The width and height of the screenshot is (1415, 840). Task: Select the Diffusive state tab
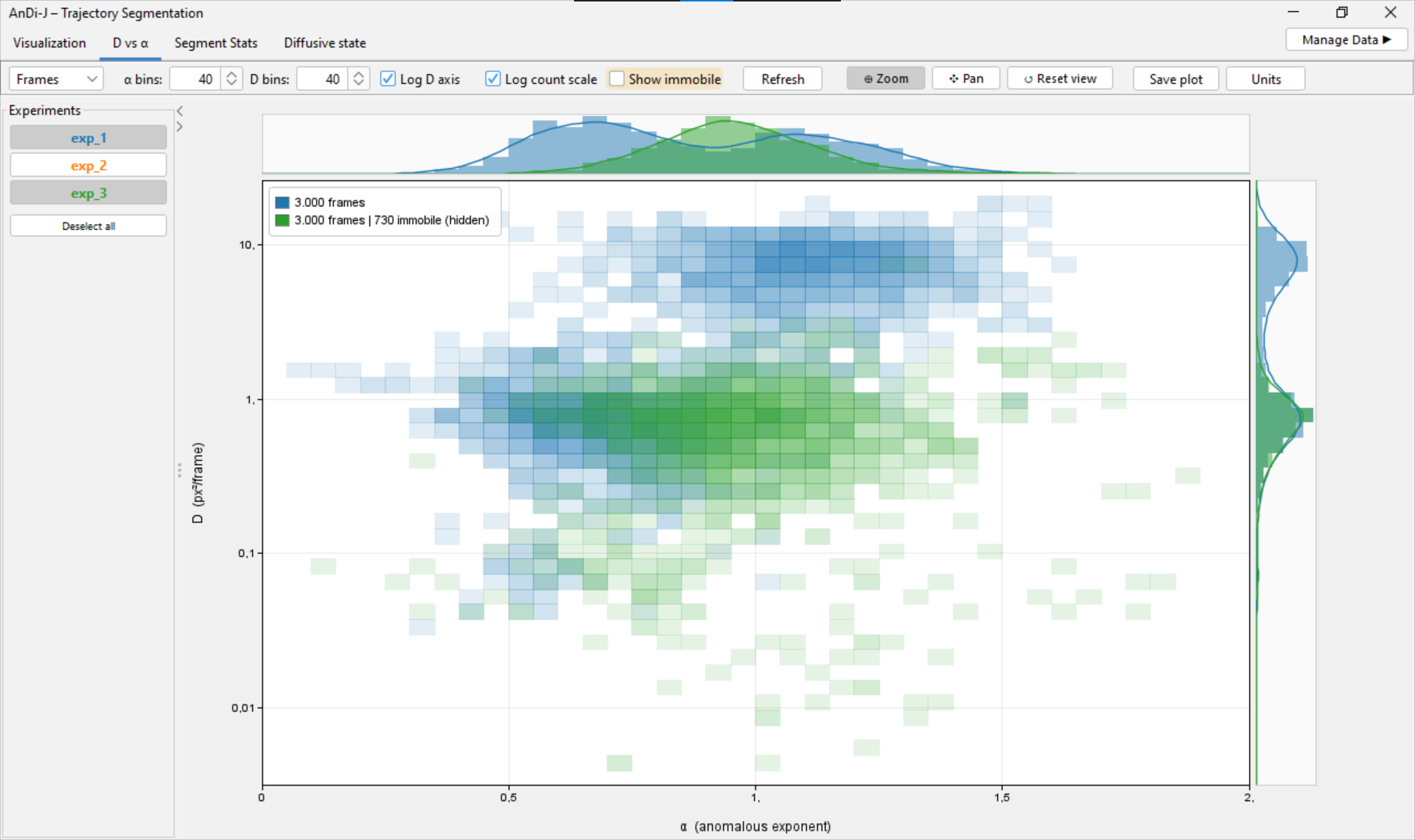325,43
